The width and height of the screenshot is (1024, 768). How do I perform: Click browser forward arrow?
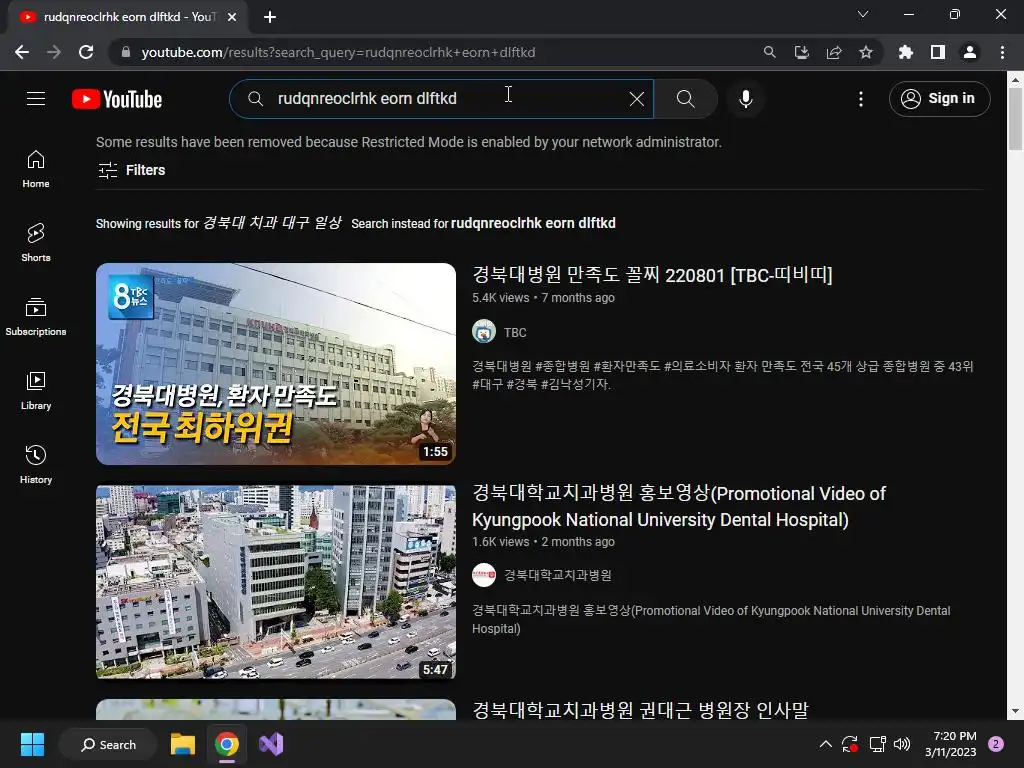click(54, 52)
